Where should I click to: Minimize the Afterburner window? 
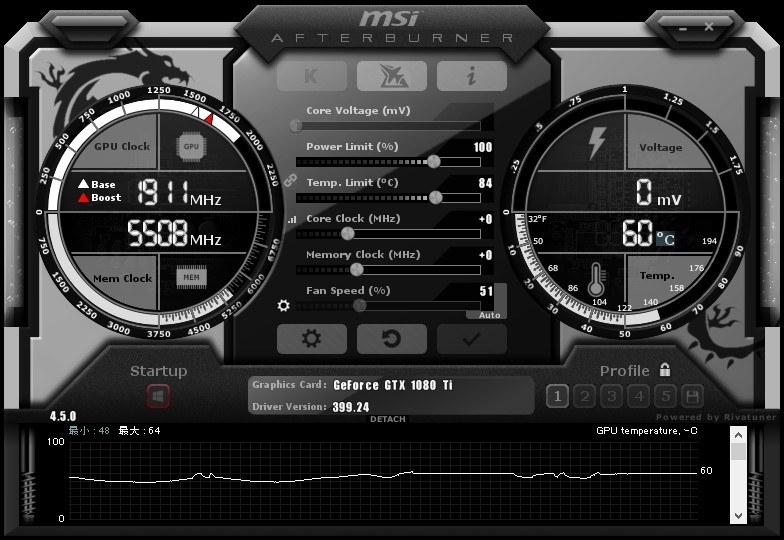[x=683, y=28]
